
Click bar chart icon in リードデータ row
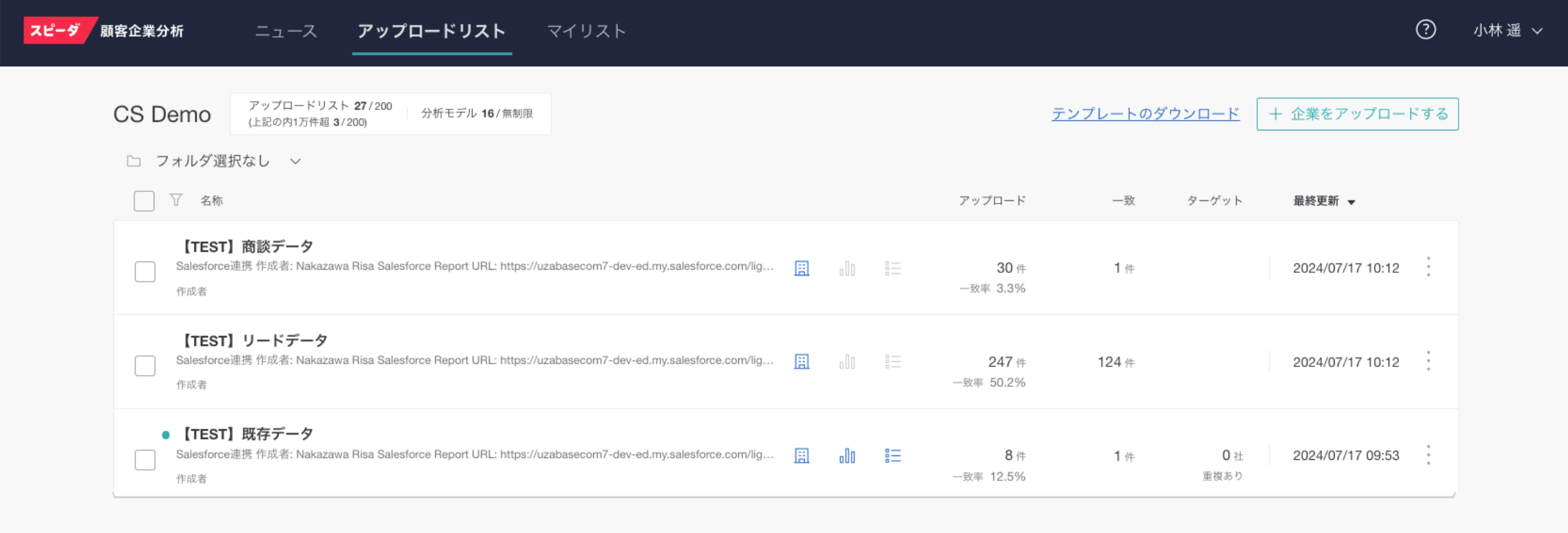tap(847, 362)
